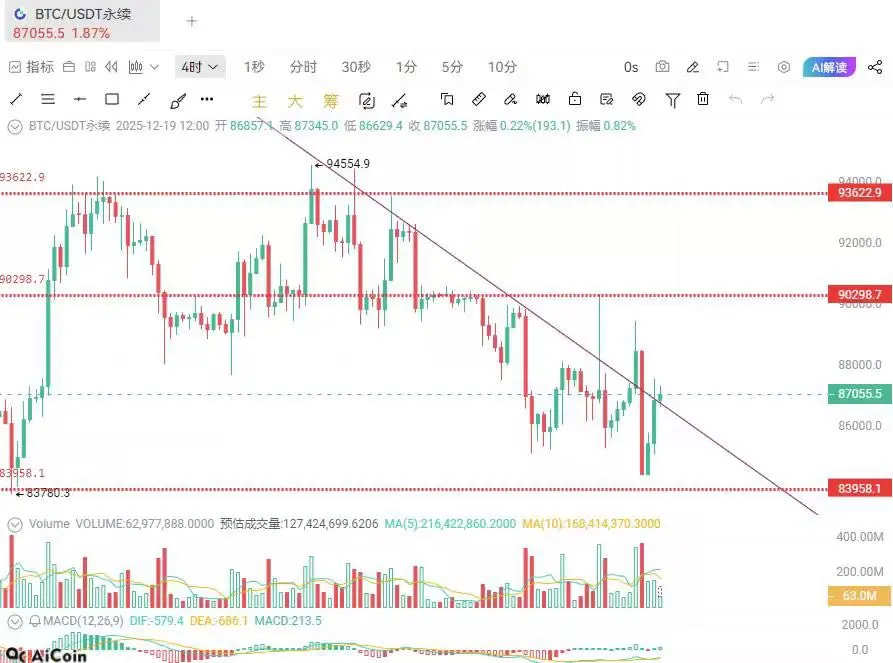
Task: Open the chart layout split icon
Action: pos(91,67)
